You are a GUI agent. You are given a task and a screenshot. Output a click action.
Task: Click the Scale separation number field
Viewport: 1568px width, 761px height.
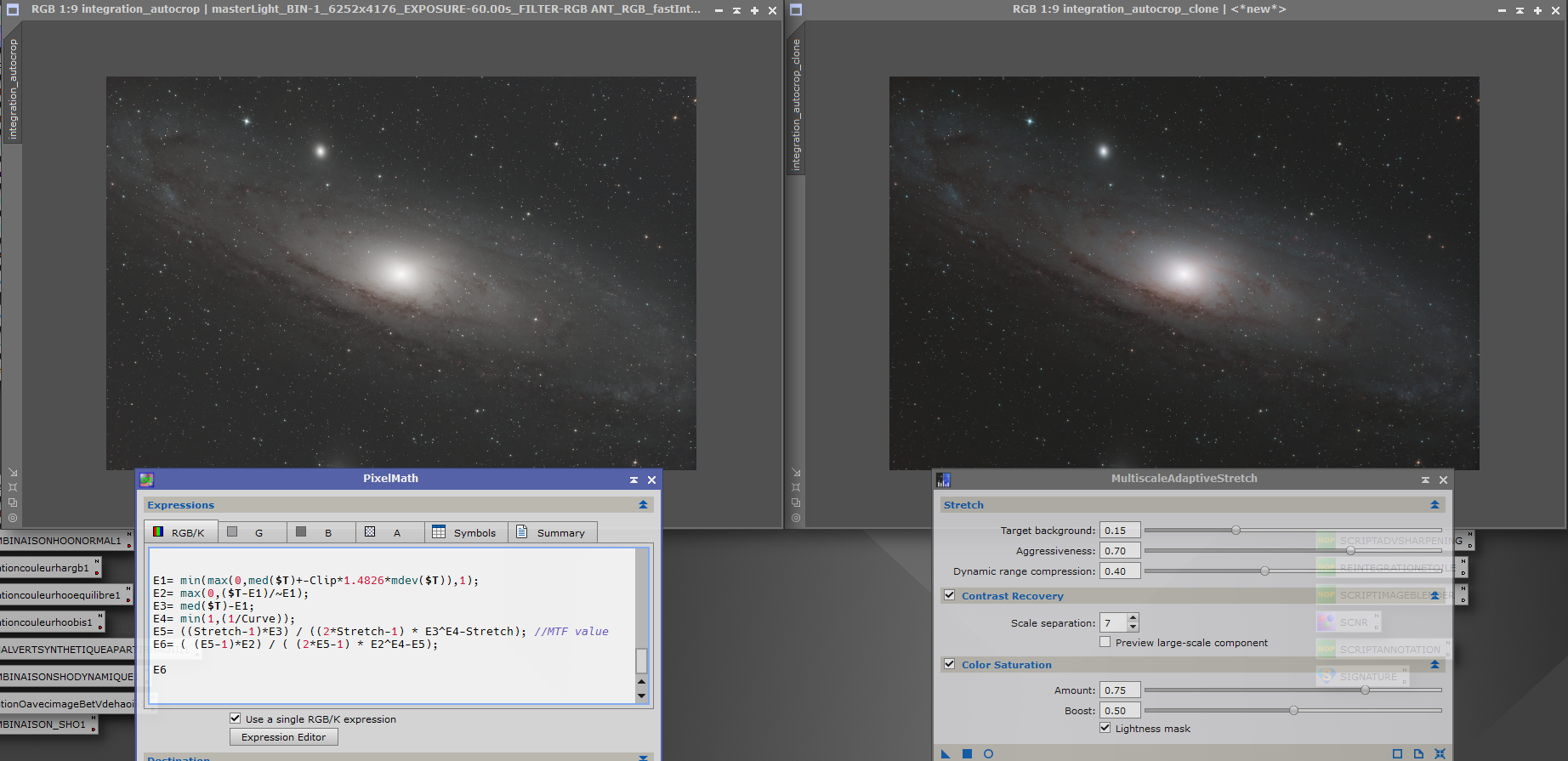click(x=1113, y=623)
